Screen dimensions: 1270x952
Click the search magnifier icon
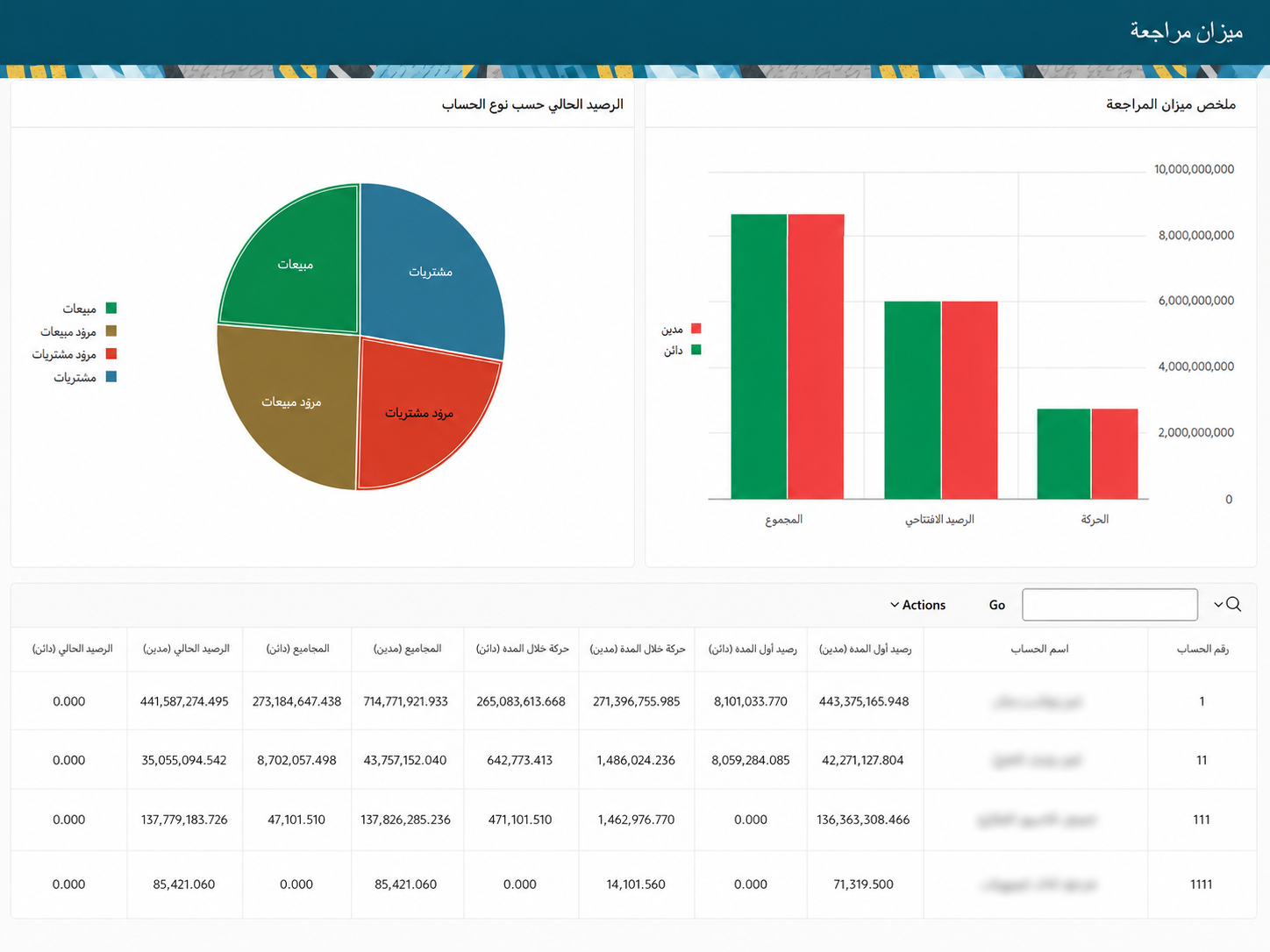coord(1233,604)
